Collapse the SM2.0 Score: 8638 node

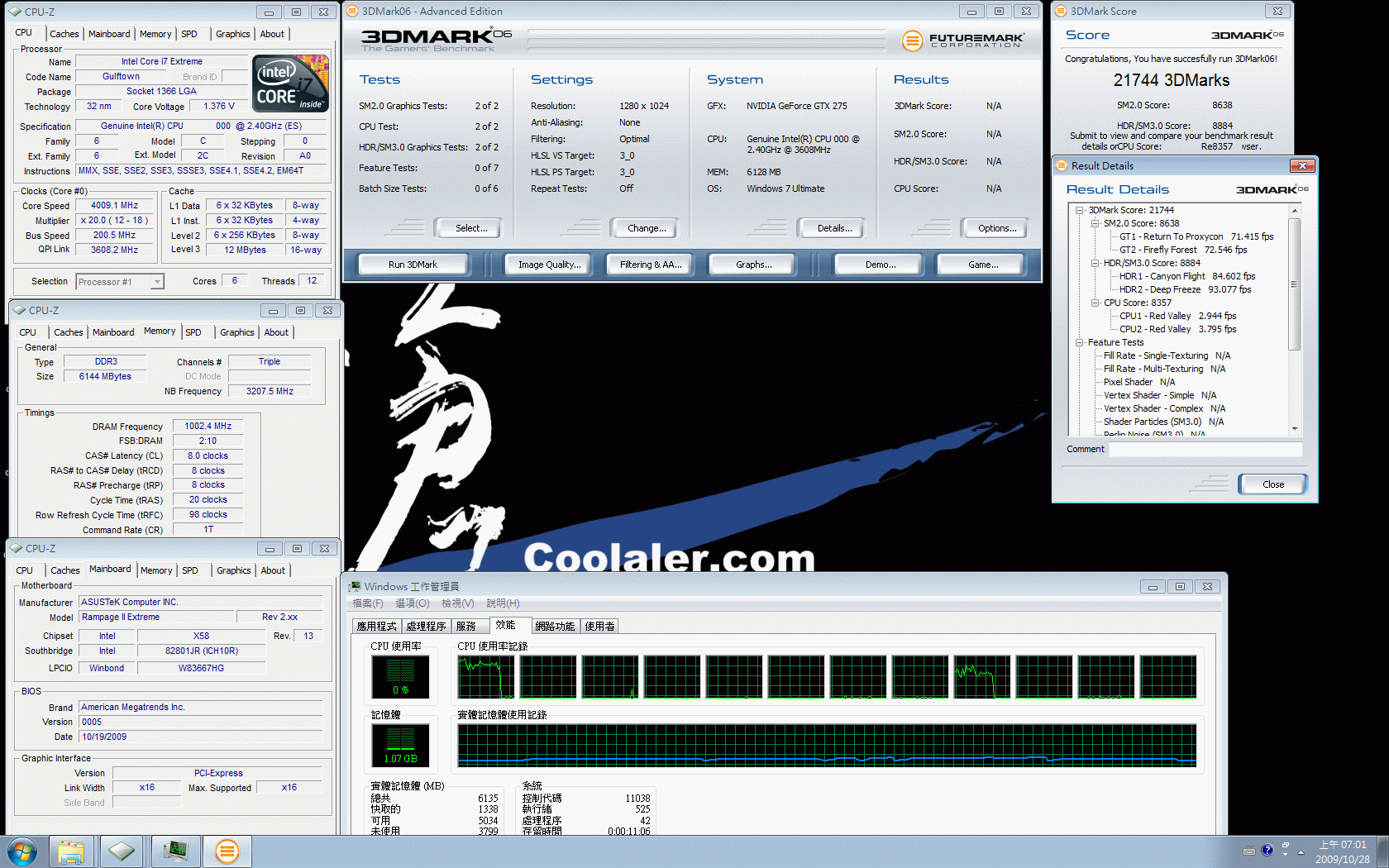pos(1095,223)
